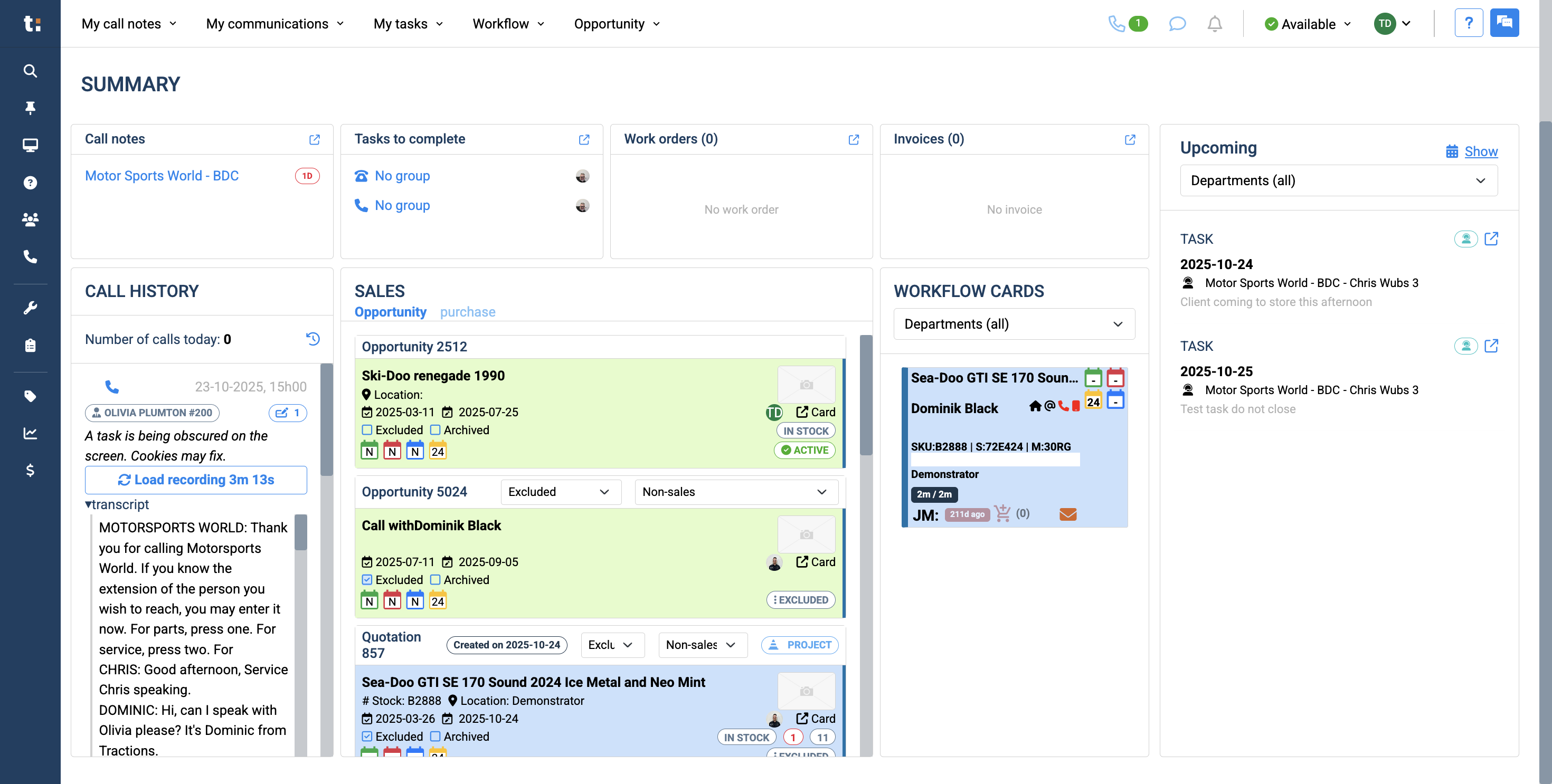Collapse the transcript disclosure triangle
Image resolution: width=1552 pixels, height=784 pixels.
[x=89, y=504]
